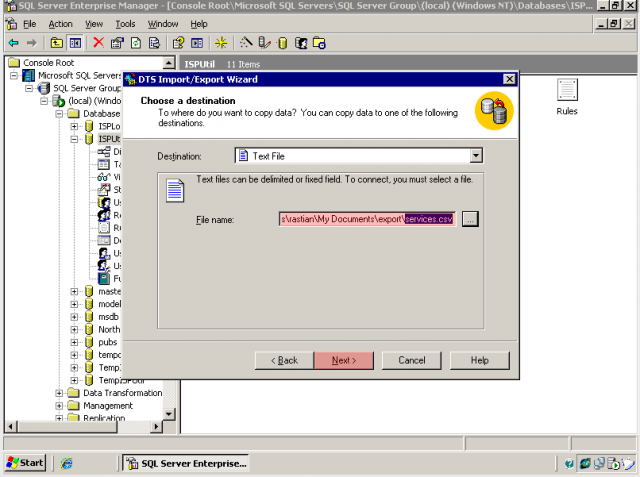Click the Refresh toolbar icon

point(135,43)
